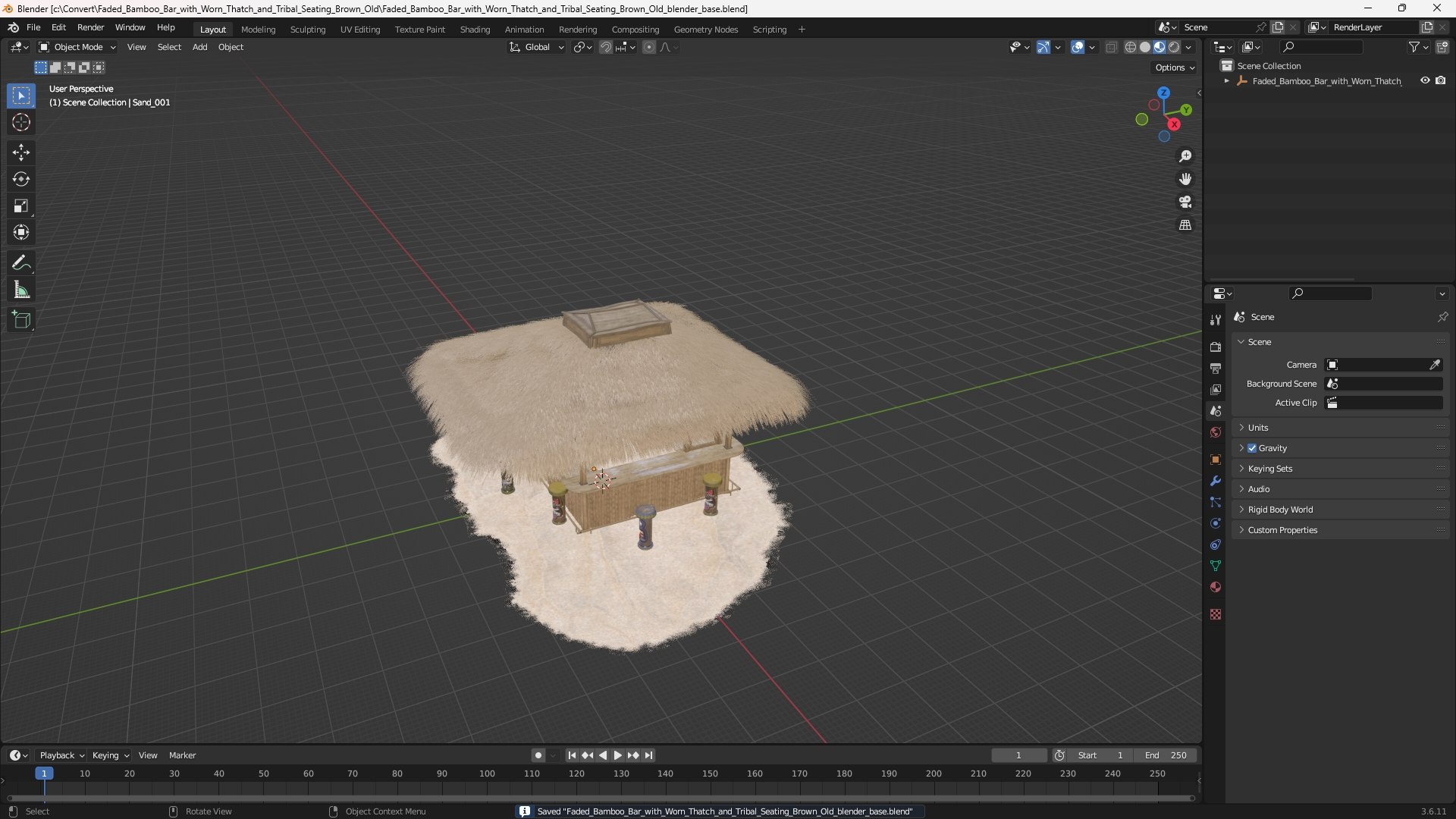Open viewport Options dropdown
This screenshot has width=1456, height=819.
(1174, 67)
